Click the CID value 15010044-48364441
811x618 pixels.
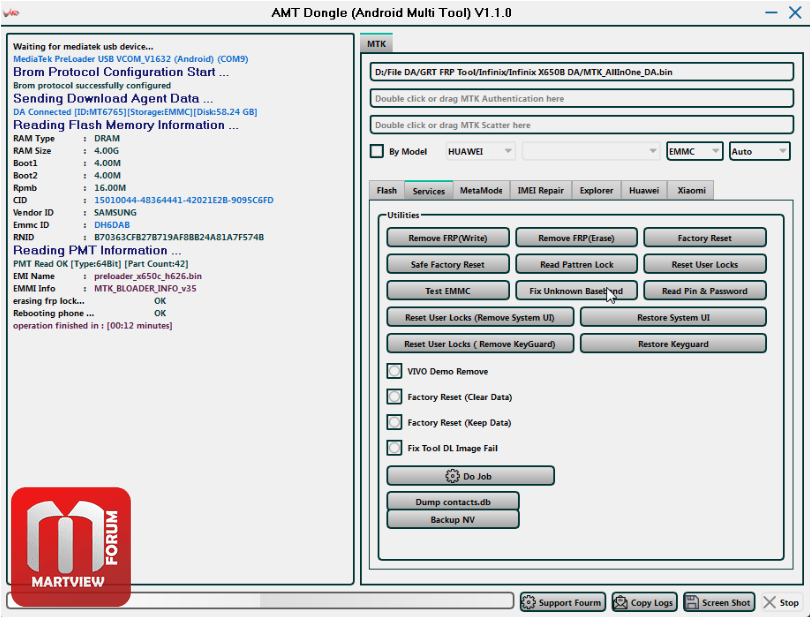(x=184, y=200)
